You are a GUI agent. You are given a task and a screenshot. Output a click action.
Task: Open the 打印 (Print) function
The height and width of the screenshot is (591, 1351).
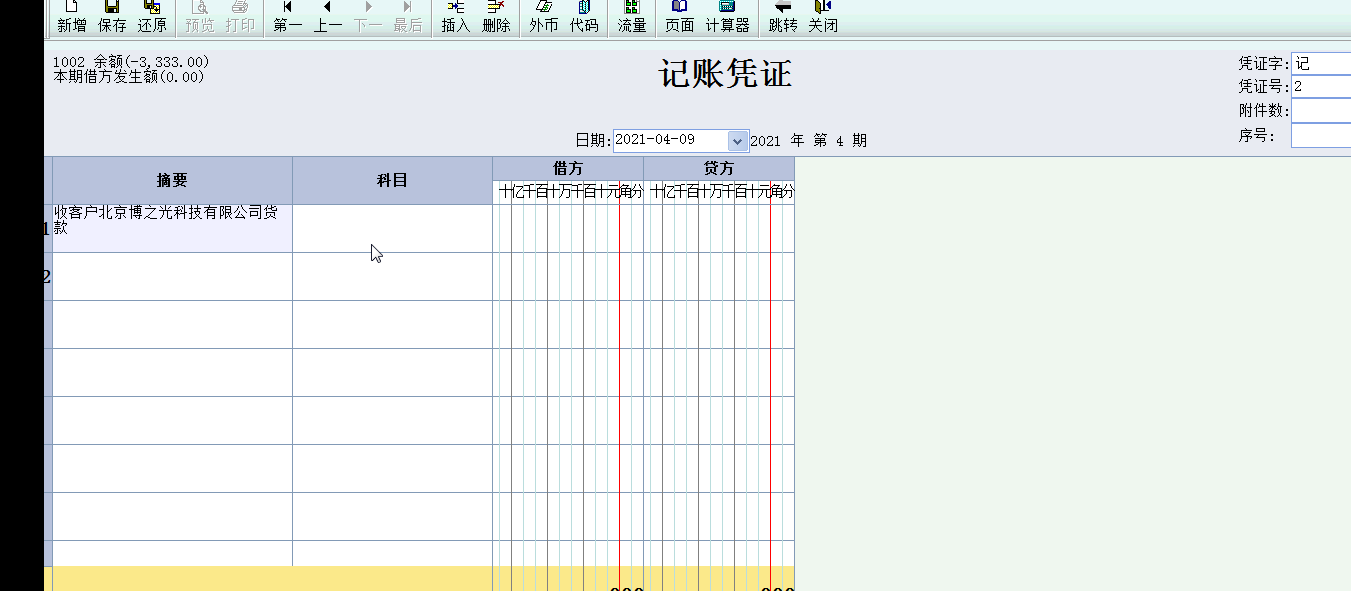pos(240,17)
